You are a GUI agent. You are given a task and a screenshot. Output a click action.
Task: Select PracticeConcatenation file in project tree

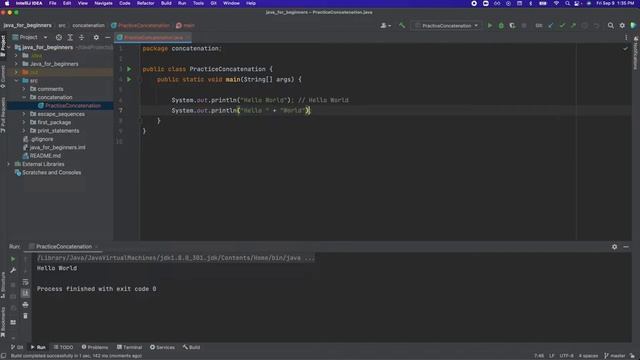coord(73,106)
